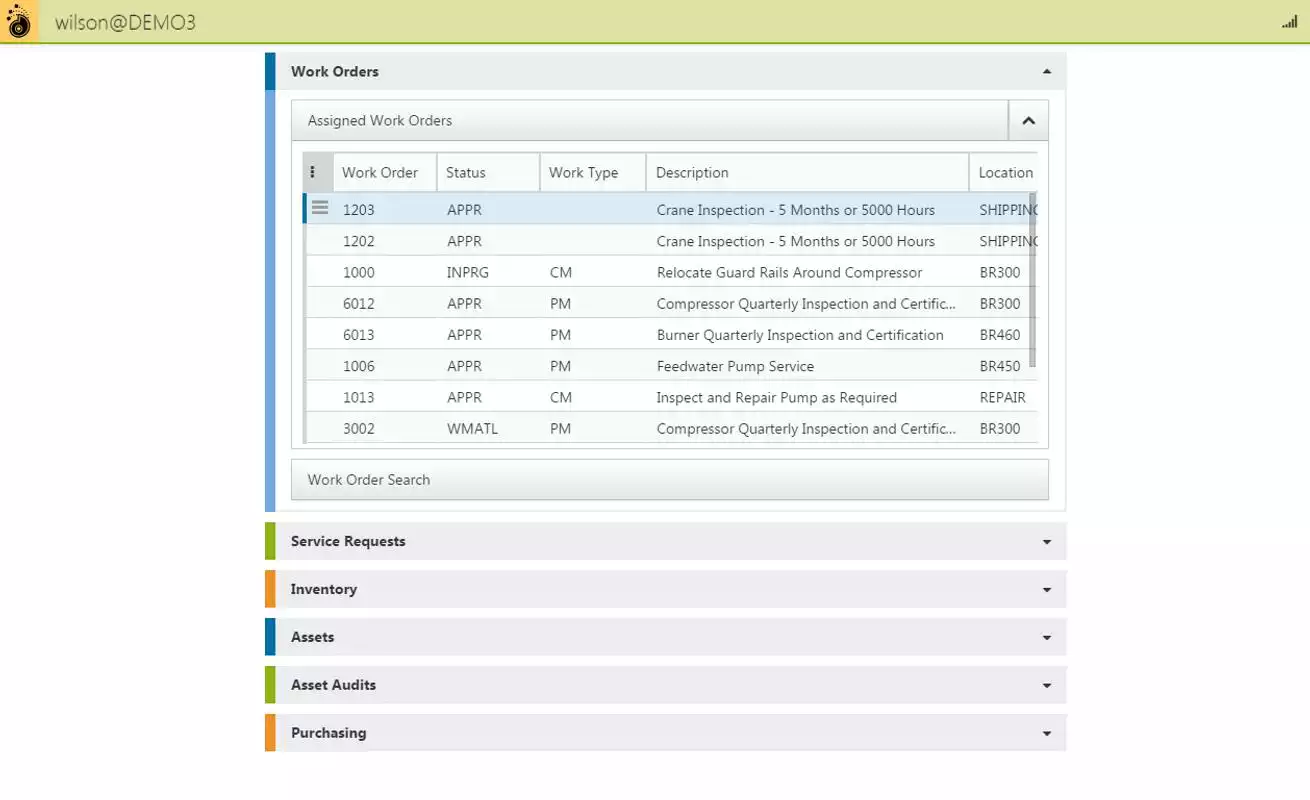Click APPR status of work order 1006
Image resolution: width=1310 pixels, height=800 pixels.
[x=464, y=366]
